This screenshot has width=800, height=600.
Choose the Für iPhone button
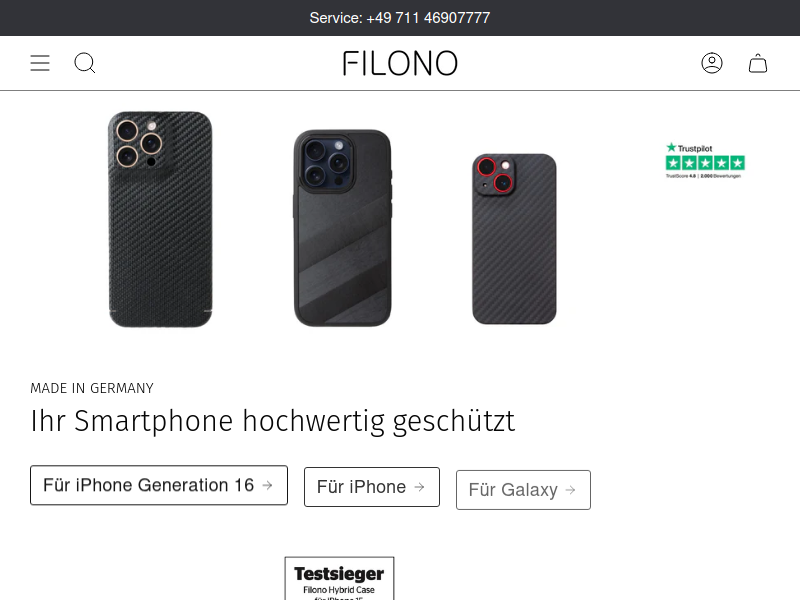pyautogui.click(x=371, y=487)
